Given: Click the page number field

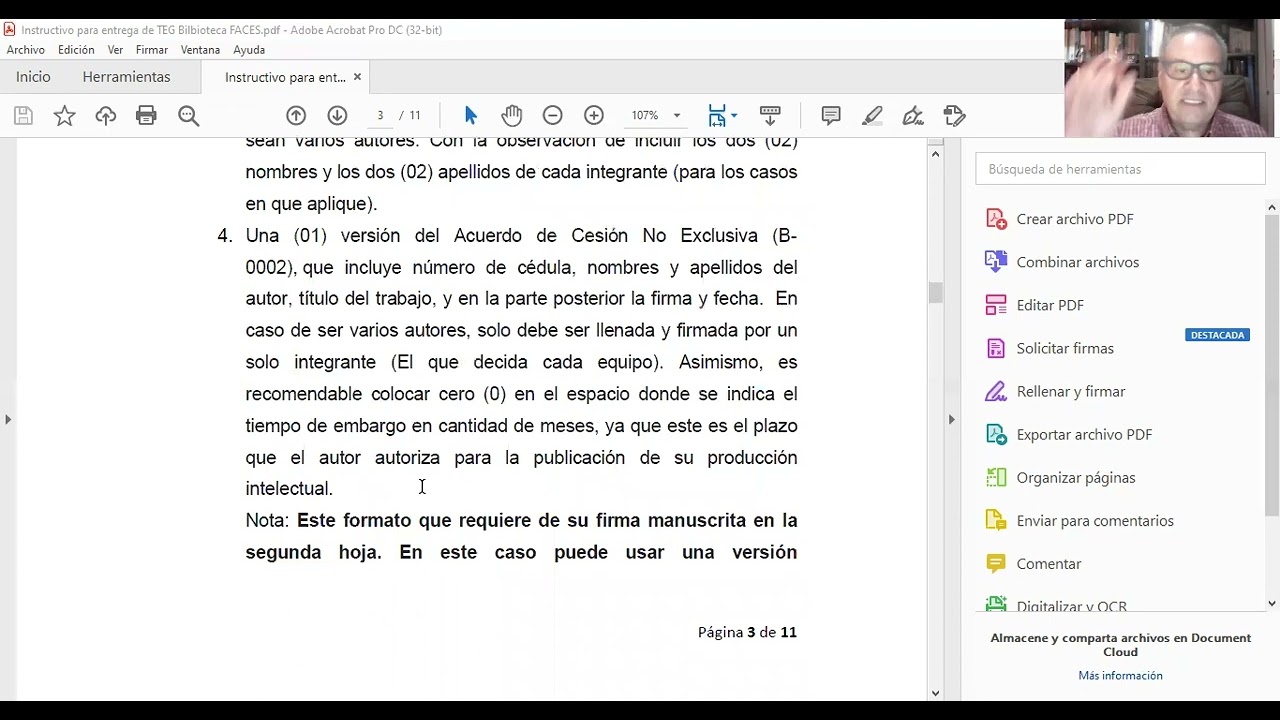Looking at the screenshot, I should (x=380, y=116).
